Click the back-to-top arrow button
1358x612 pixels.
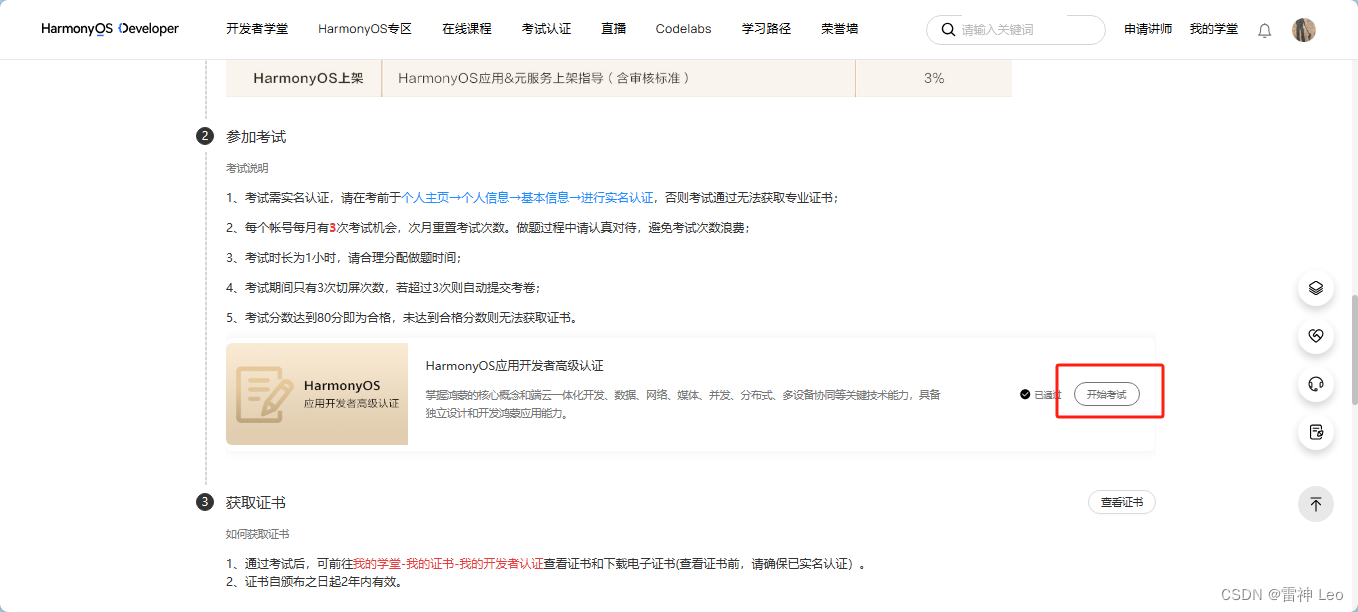click(1316, 504)
